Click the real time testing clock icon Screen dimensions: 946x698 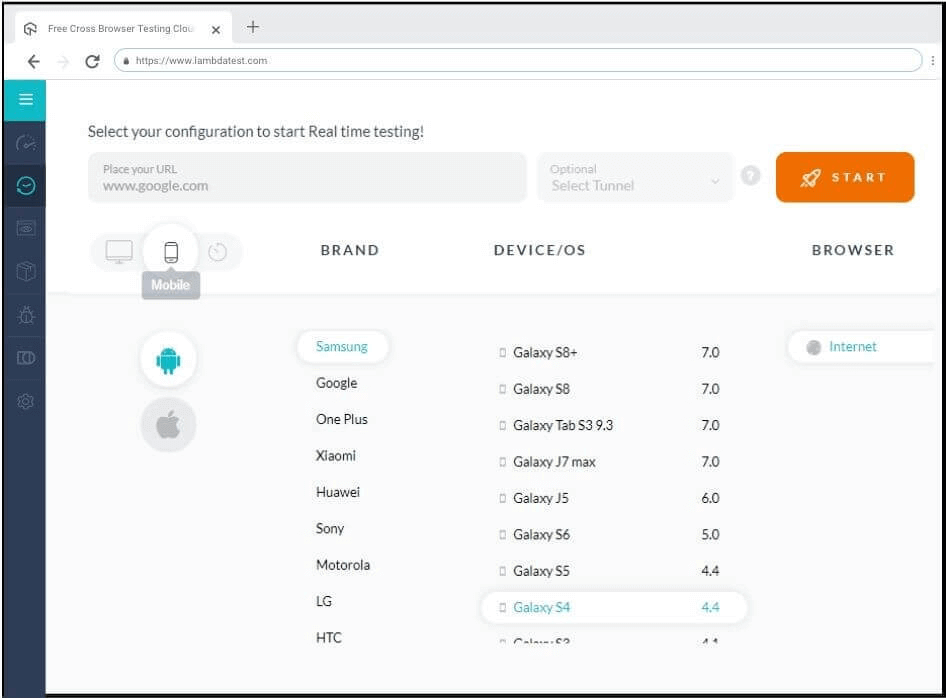click(x=26, y=186)
